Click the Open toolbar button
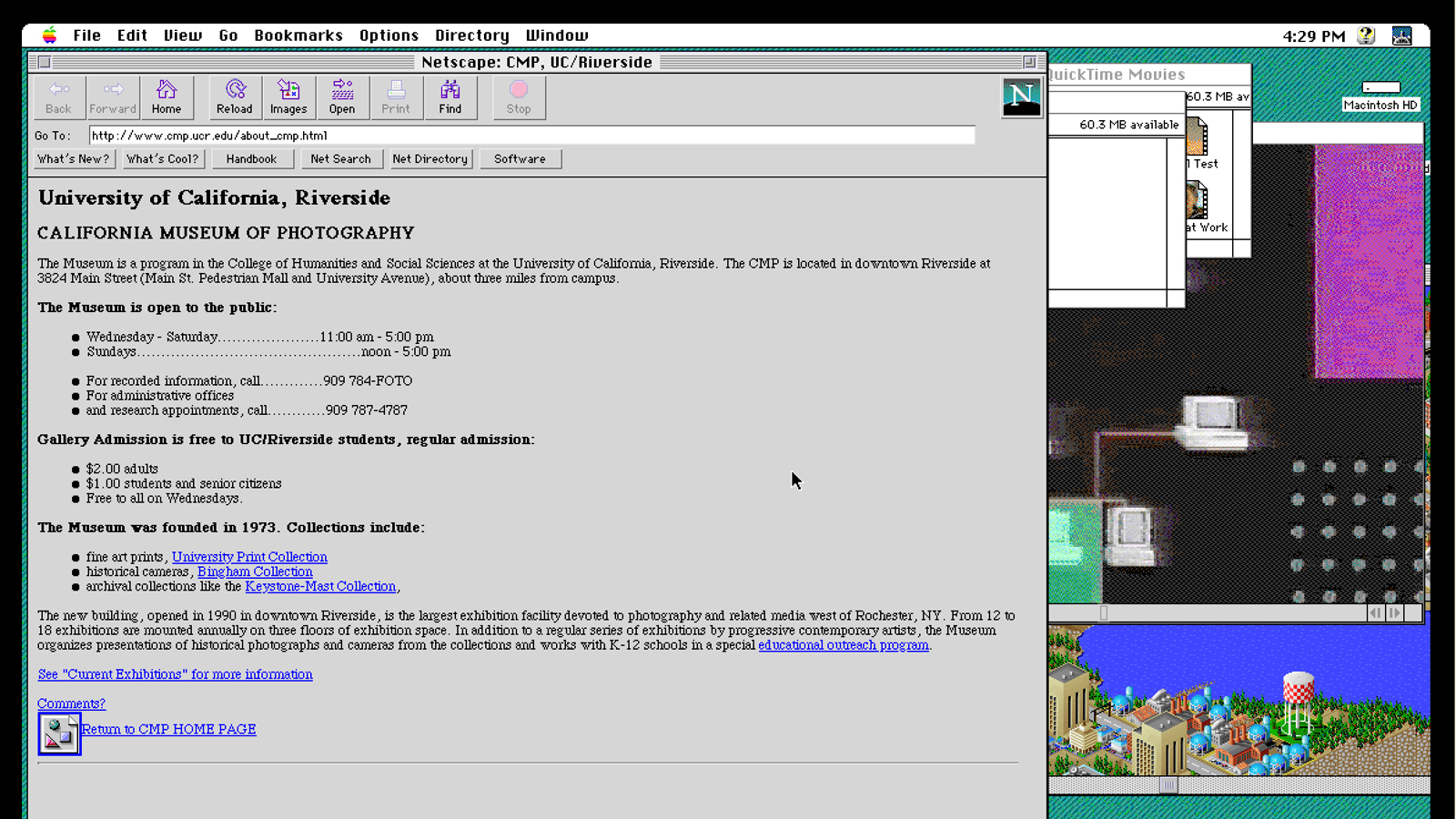 tap(342, 97)
